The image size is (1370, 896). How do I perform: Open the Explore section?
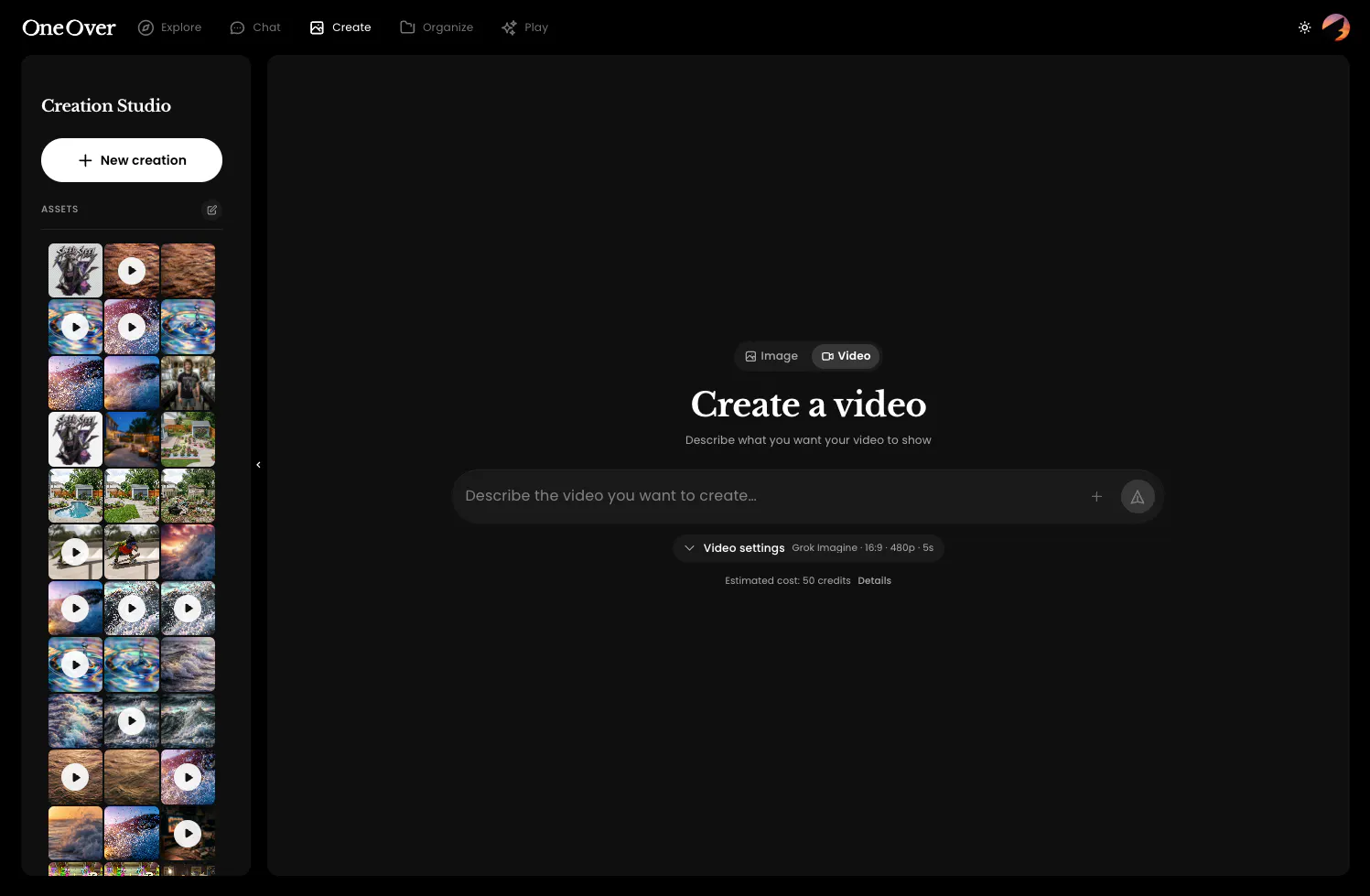click(x=170, y=27)
